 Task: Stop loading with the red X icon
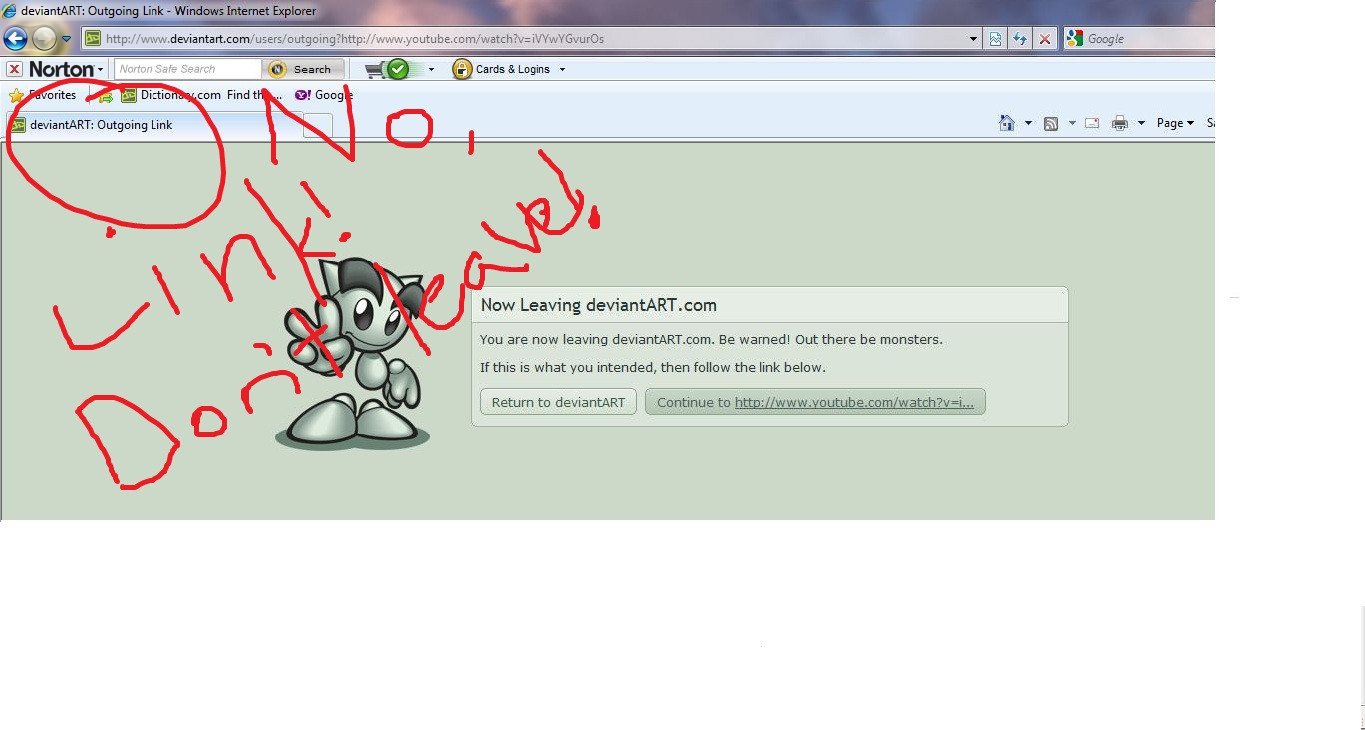coord(1045,39)
